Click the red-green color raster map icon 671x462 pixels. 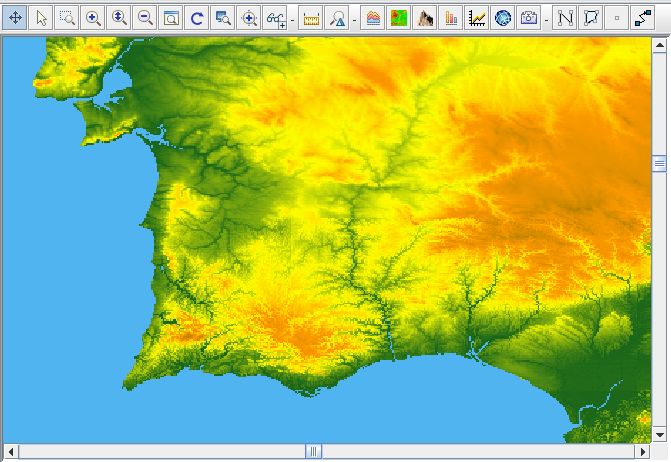pyautogui.click(x=399, y=18)
